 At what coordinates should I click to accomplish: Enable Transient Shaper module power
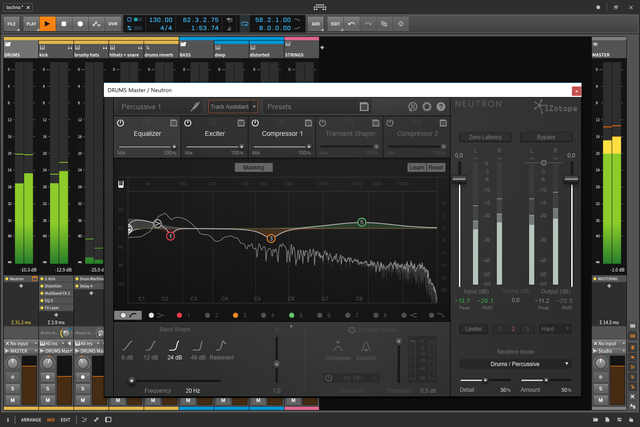coord(322,123)
